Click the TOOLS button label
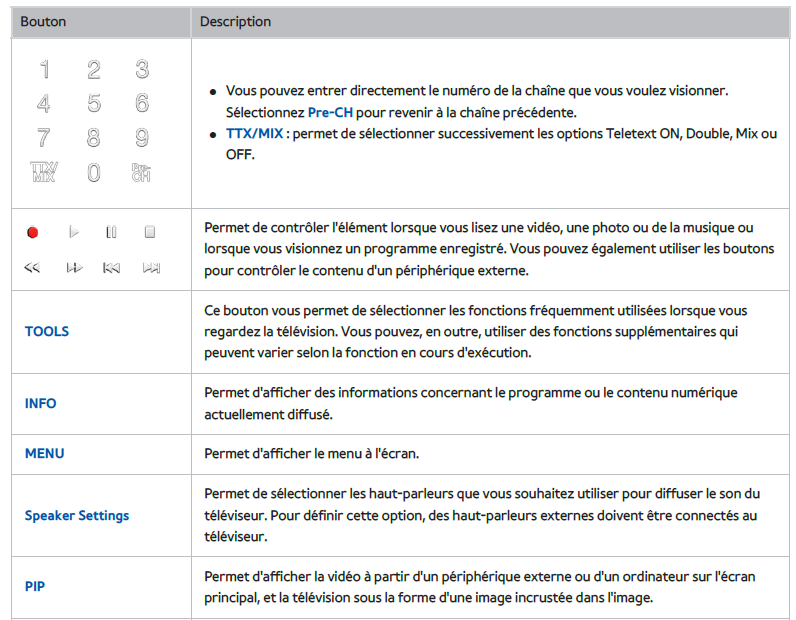 click(47, 332)
